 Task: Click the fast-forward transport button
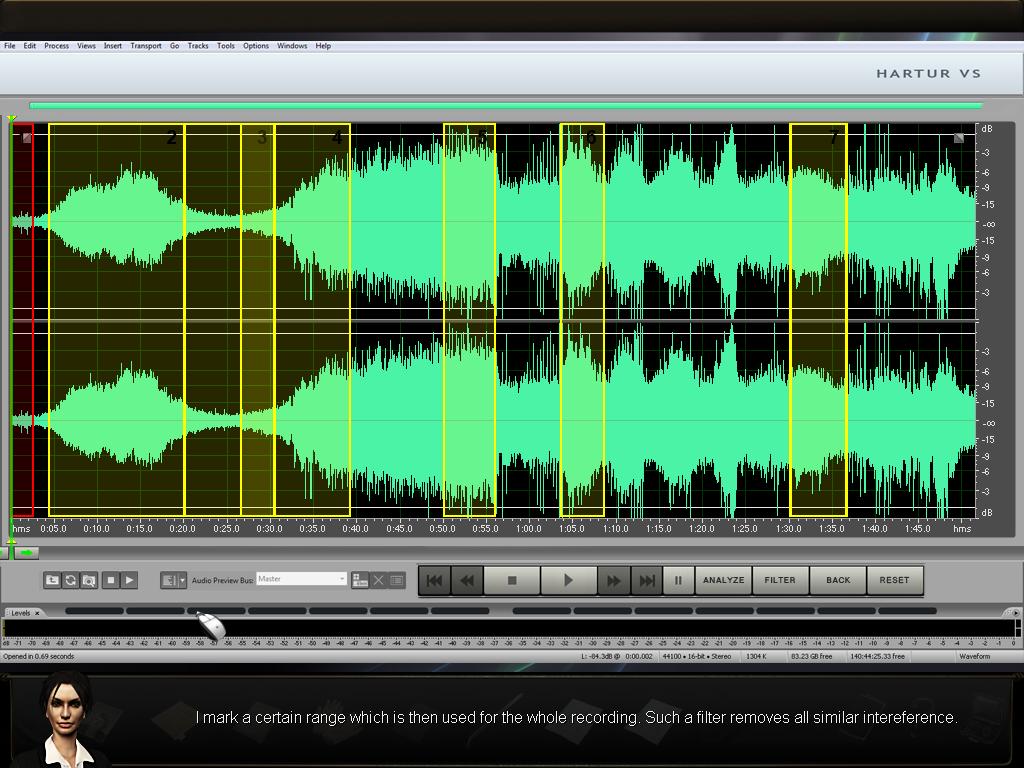coord(614,580)
